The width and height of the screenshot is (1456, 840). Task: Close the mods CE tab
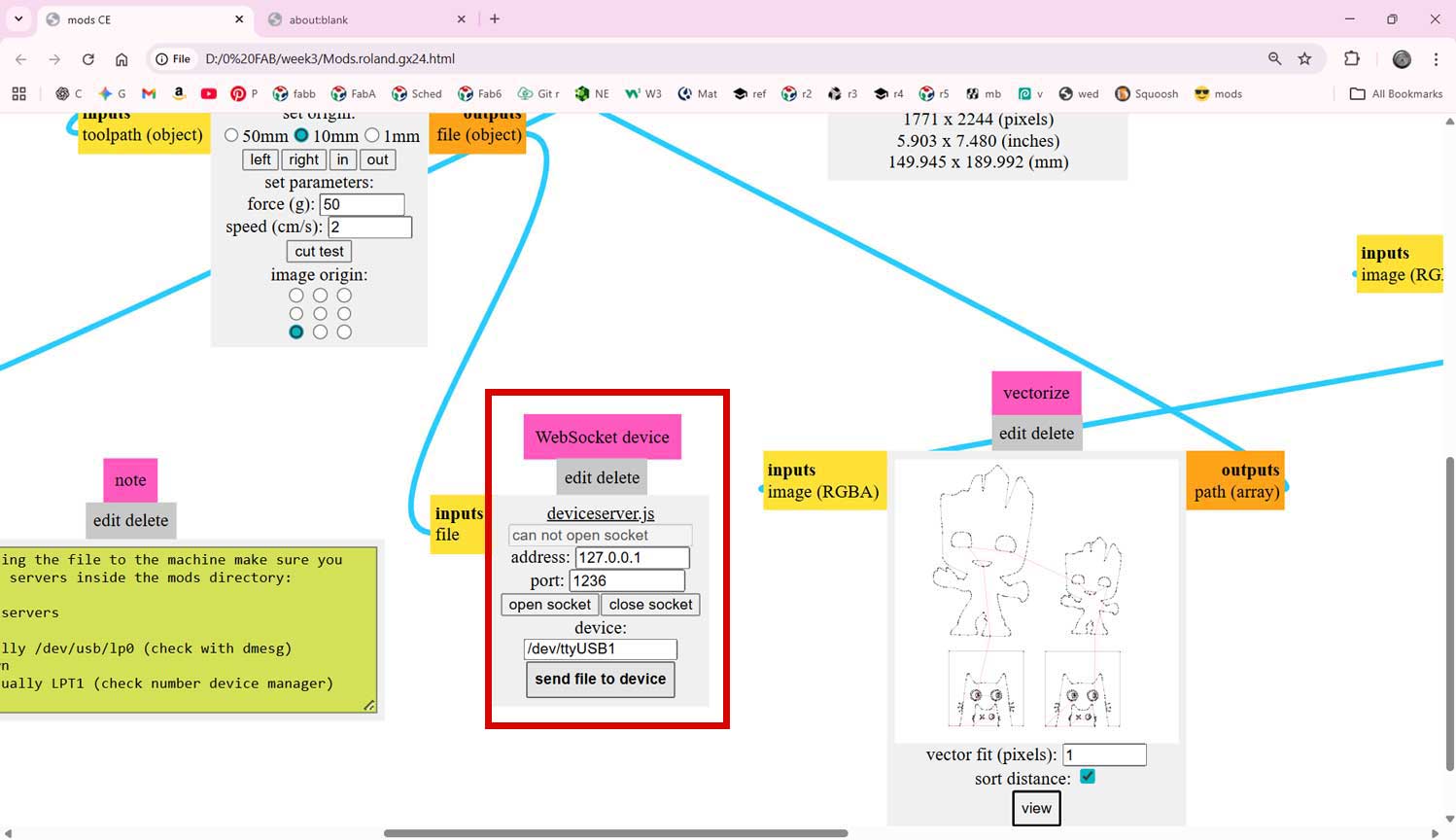pyautogui.click(x=239, y=19)
